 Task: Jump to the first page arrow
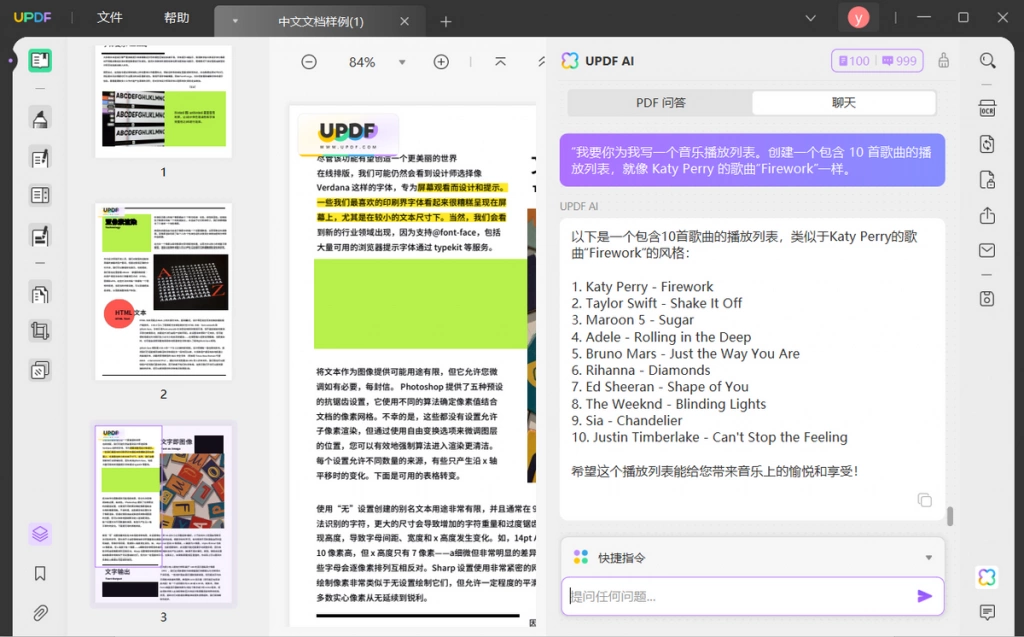[500, 61]
